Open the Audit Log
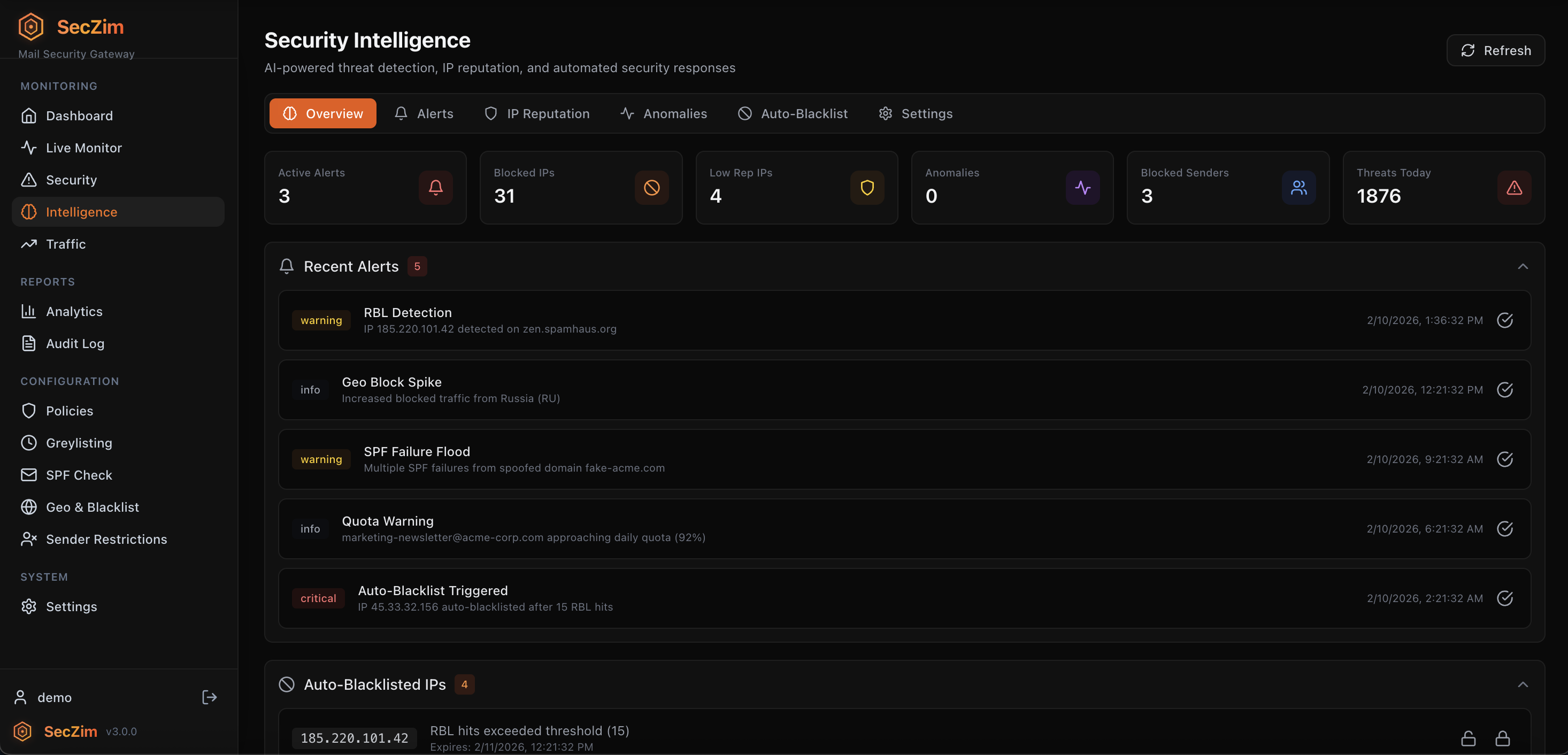This screenshot has height=755, width=1568. coord(75,343)
